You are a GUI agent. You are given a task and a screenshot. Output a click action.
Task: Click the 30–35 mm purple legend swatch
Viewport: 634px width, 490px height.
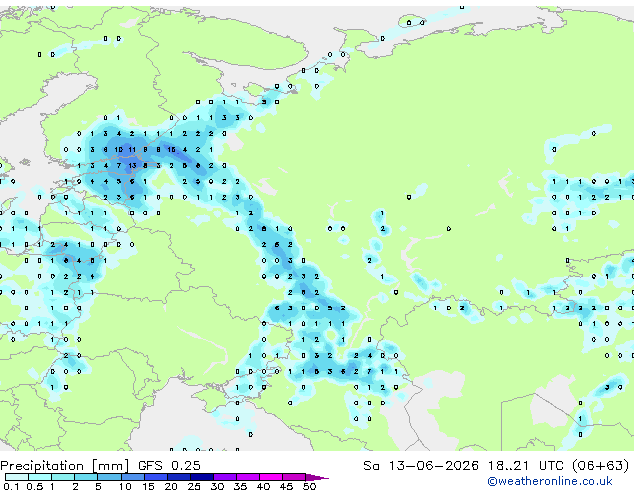[x=224, y=477]
